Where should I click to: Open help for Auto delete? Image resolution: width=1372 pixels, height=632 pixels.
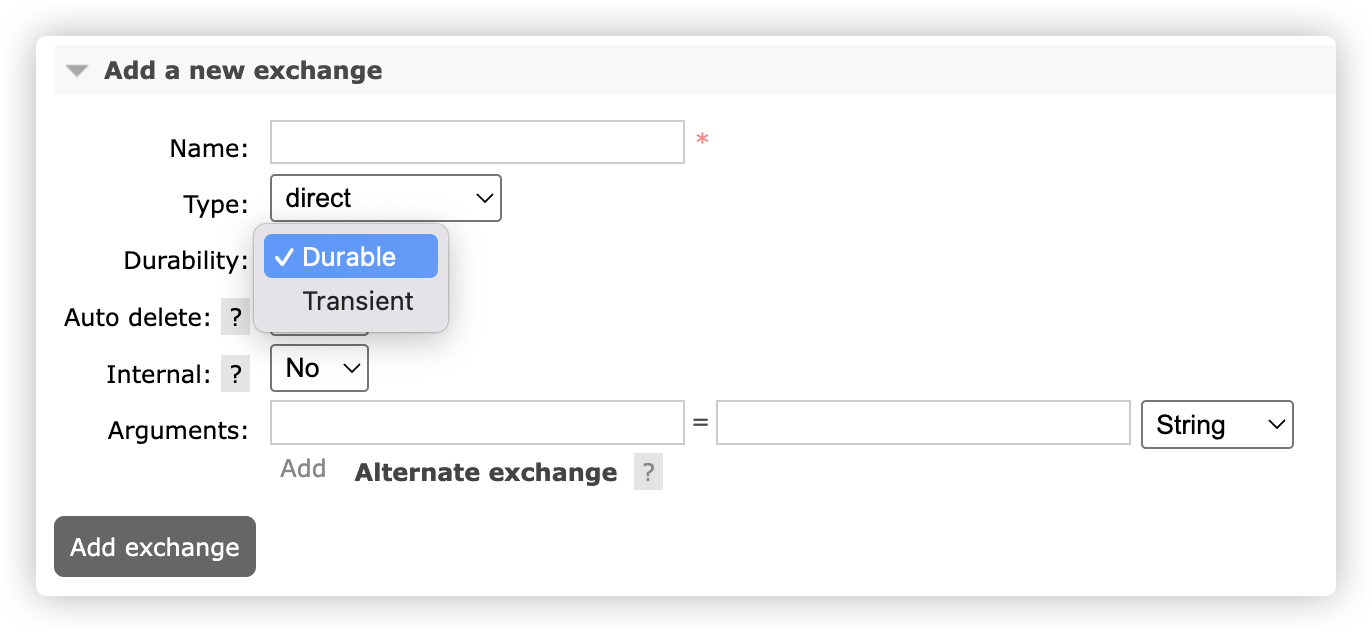(x=235, y=318)
